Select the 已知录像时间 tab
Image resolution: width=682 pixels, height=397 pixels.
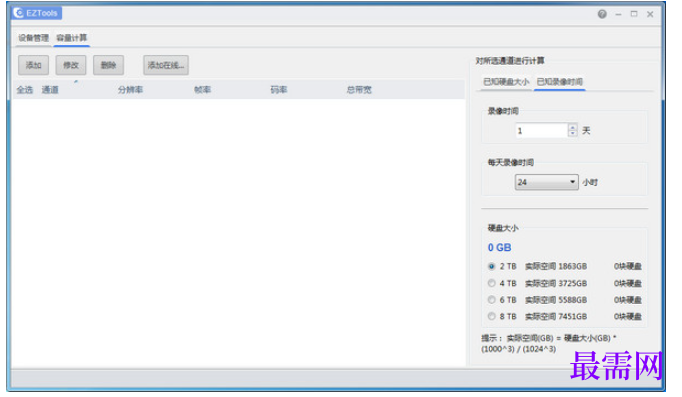pyautogui.click(x=559, y=82)
